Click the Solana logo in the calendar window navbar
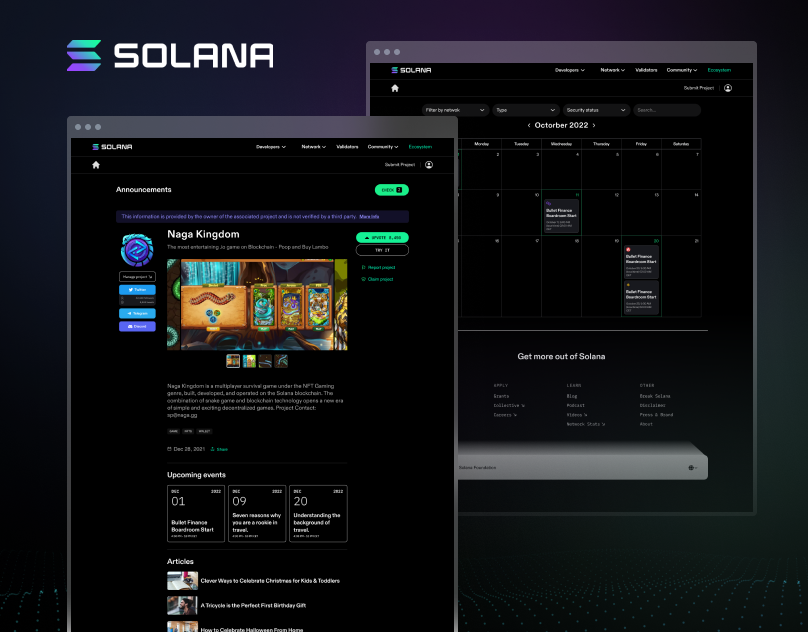Screen dimensions: 808x632 click(411, 70)
